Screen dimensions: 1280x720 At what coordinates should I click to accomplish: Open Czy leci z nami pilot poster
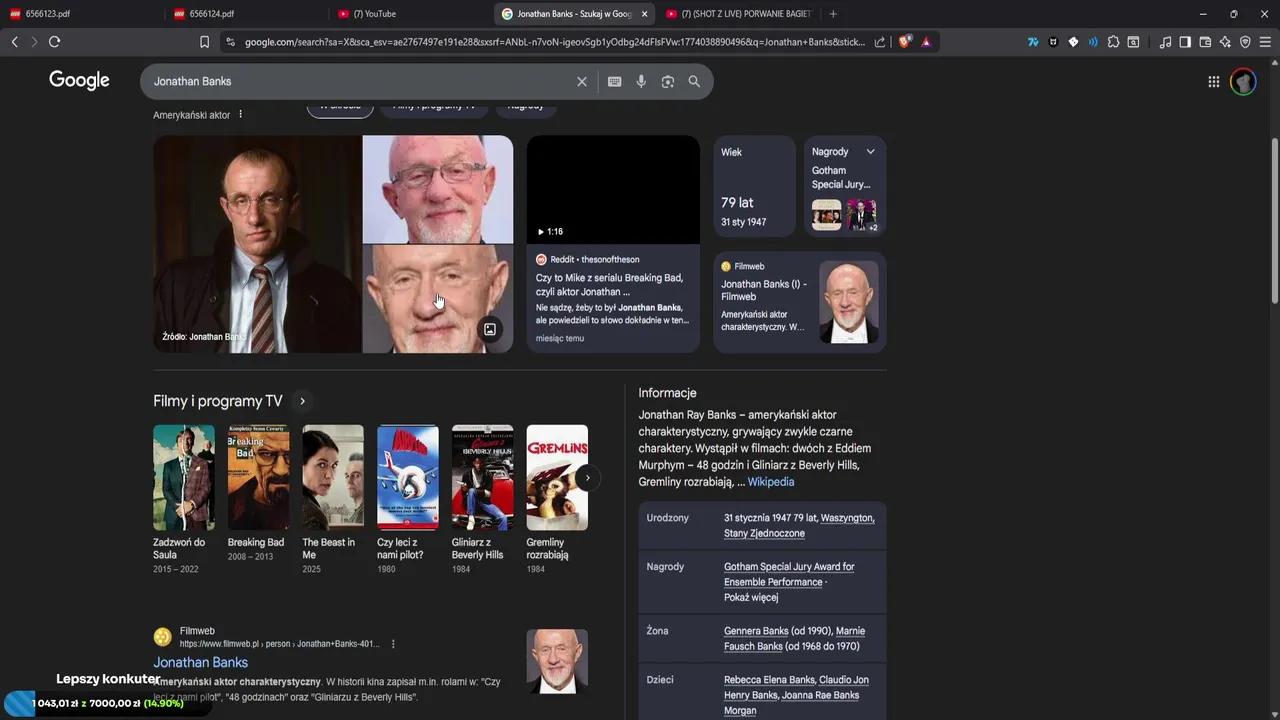408,478
